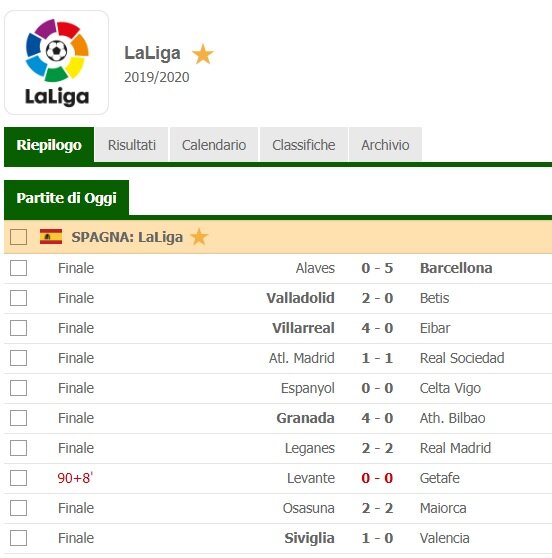Click the LaLiga league logo image

[x=56, y=62]
